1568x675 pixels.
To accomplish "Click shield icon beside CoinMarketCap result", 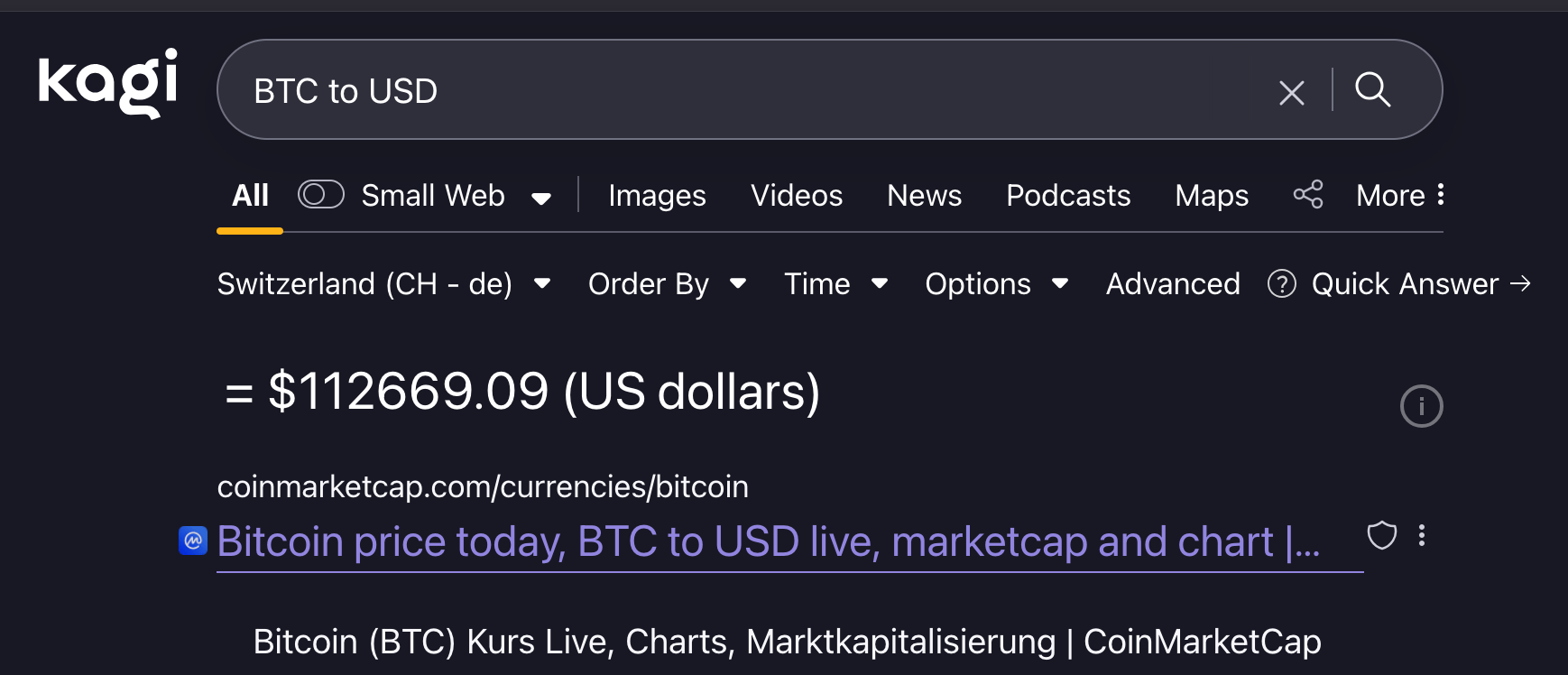I will 1381,536.
